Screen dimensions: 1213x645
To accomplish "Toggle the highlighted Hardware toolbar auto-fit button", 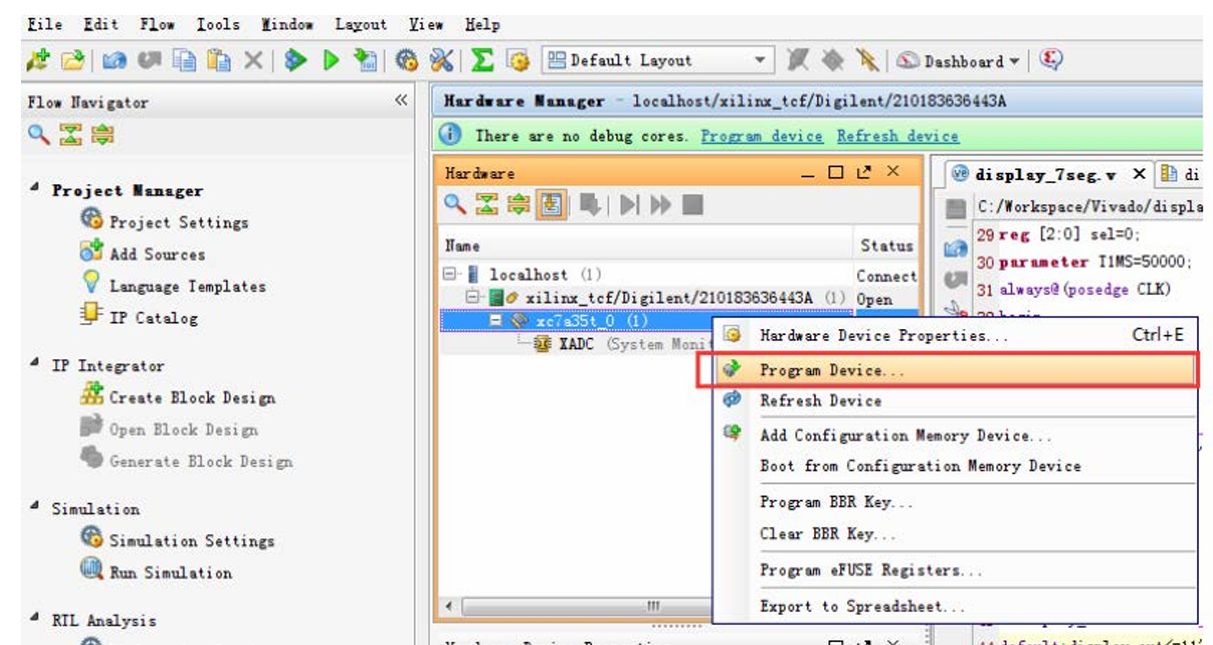I will pos(551,205).
